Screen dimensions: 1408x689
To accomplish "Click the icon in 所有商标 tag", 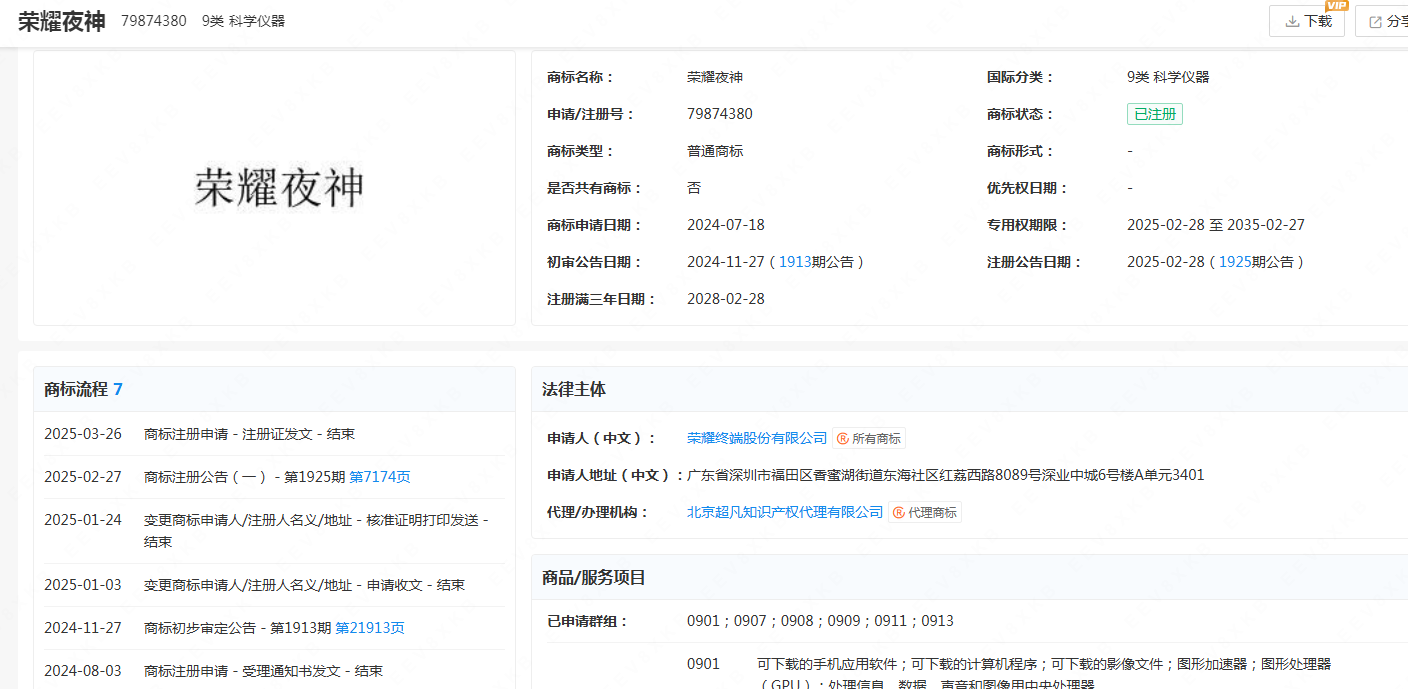I will [843, 438].
